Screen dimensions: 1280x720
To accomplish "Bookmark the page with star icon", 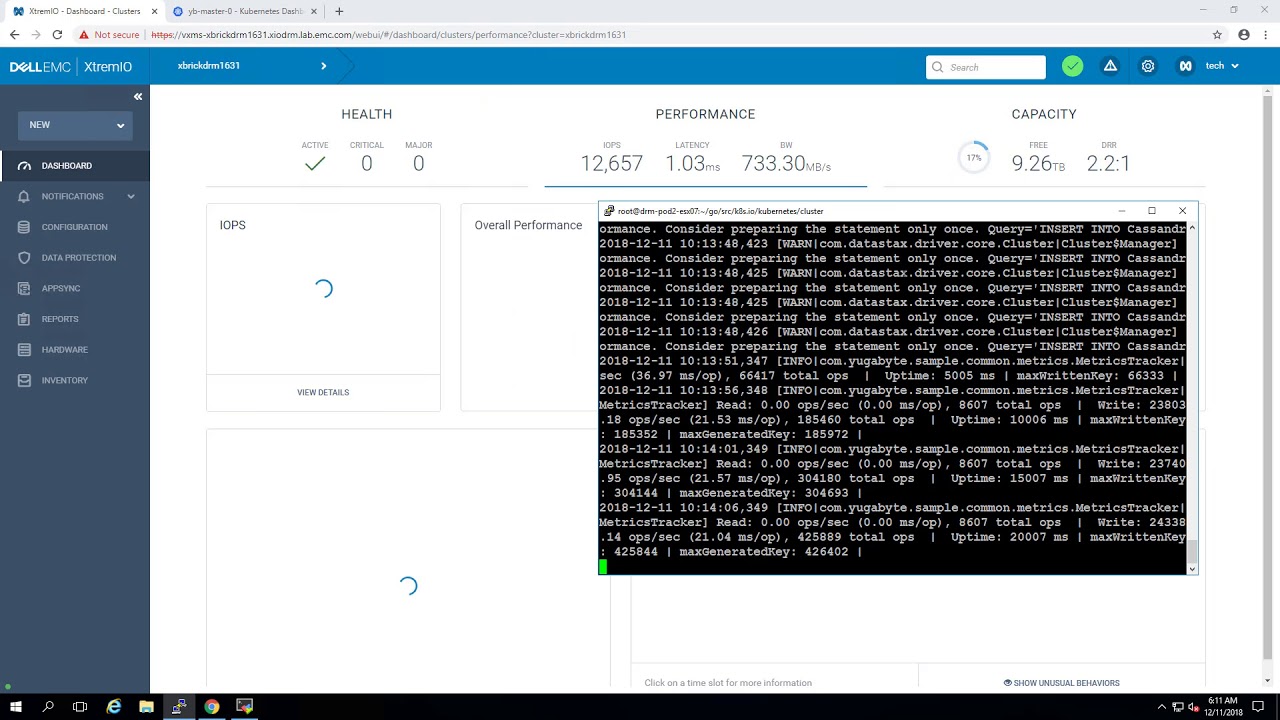I will tap(1217, 34).
